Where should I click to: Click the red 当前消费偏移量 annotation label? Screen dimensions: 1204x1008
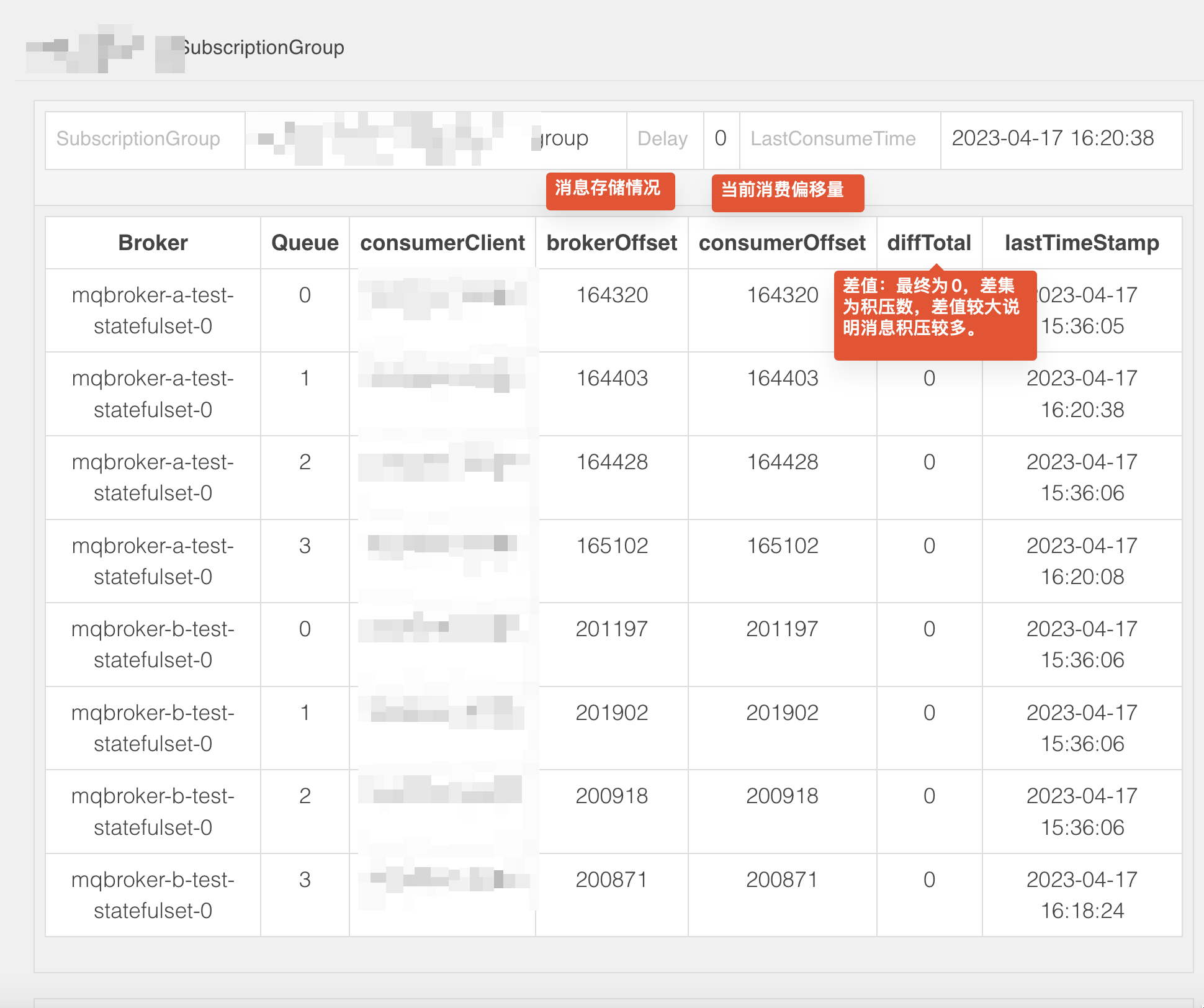click(788, 192)
